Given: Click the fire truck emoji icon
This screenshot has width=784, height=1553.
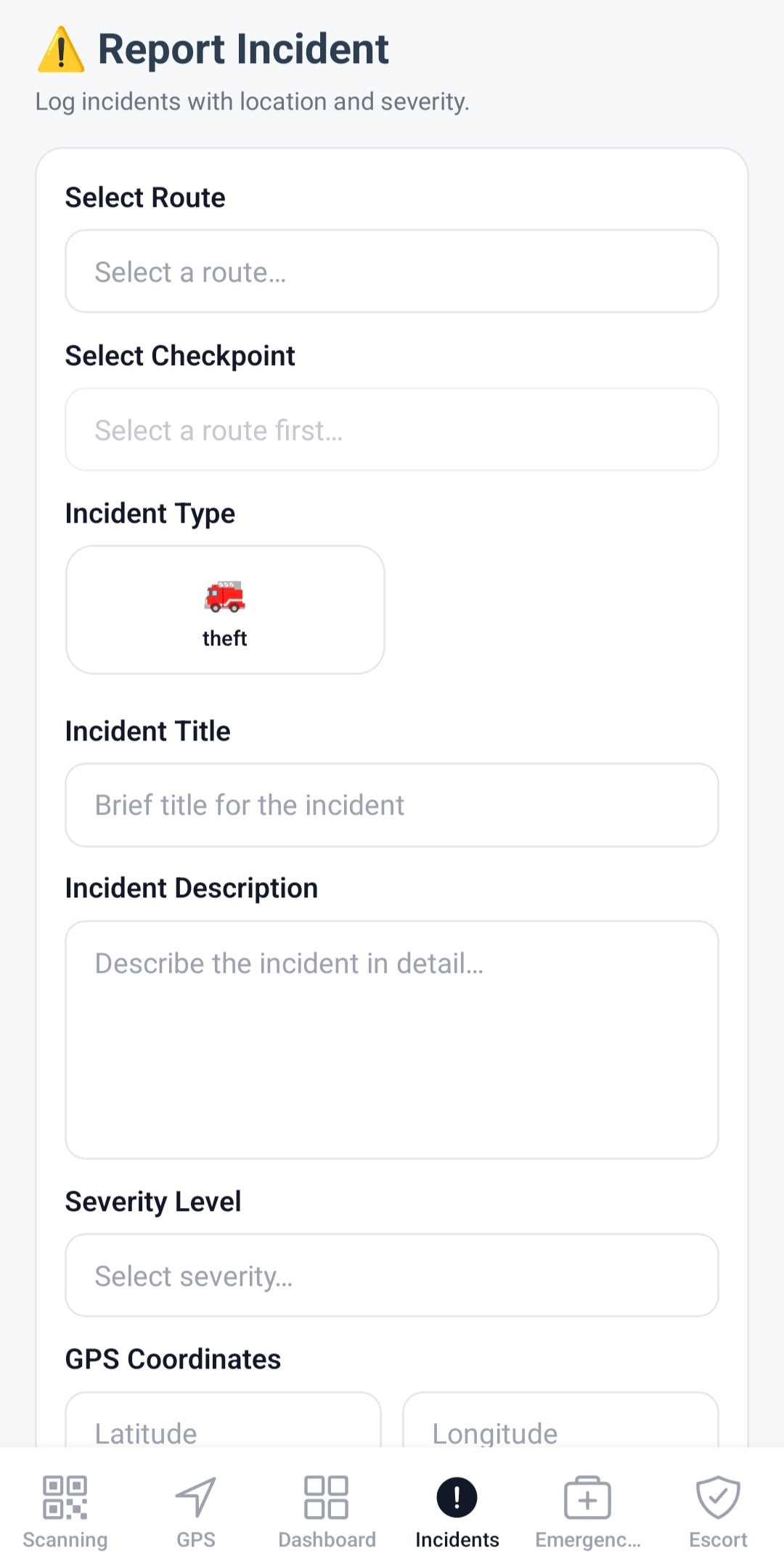Looking at the screenshot, I should [x=225, y=597].
